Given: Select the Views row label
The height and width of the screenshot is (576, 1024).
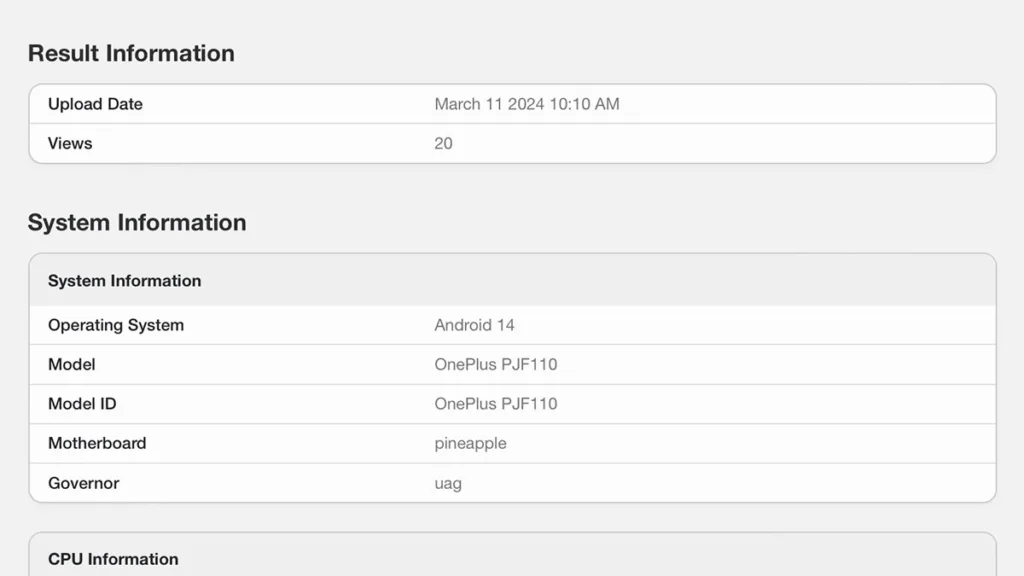Looking at the screenshot, I should [70, 143].
